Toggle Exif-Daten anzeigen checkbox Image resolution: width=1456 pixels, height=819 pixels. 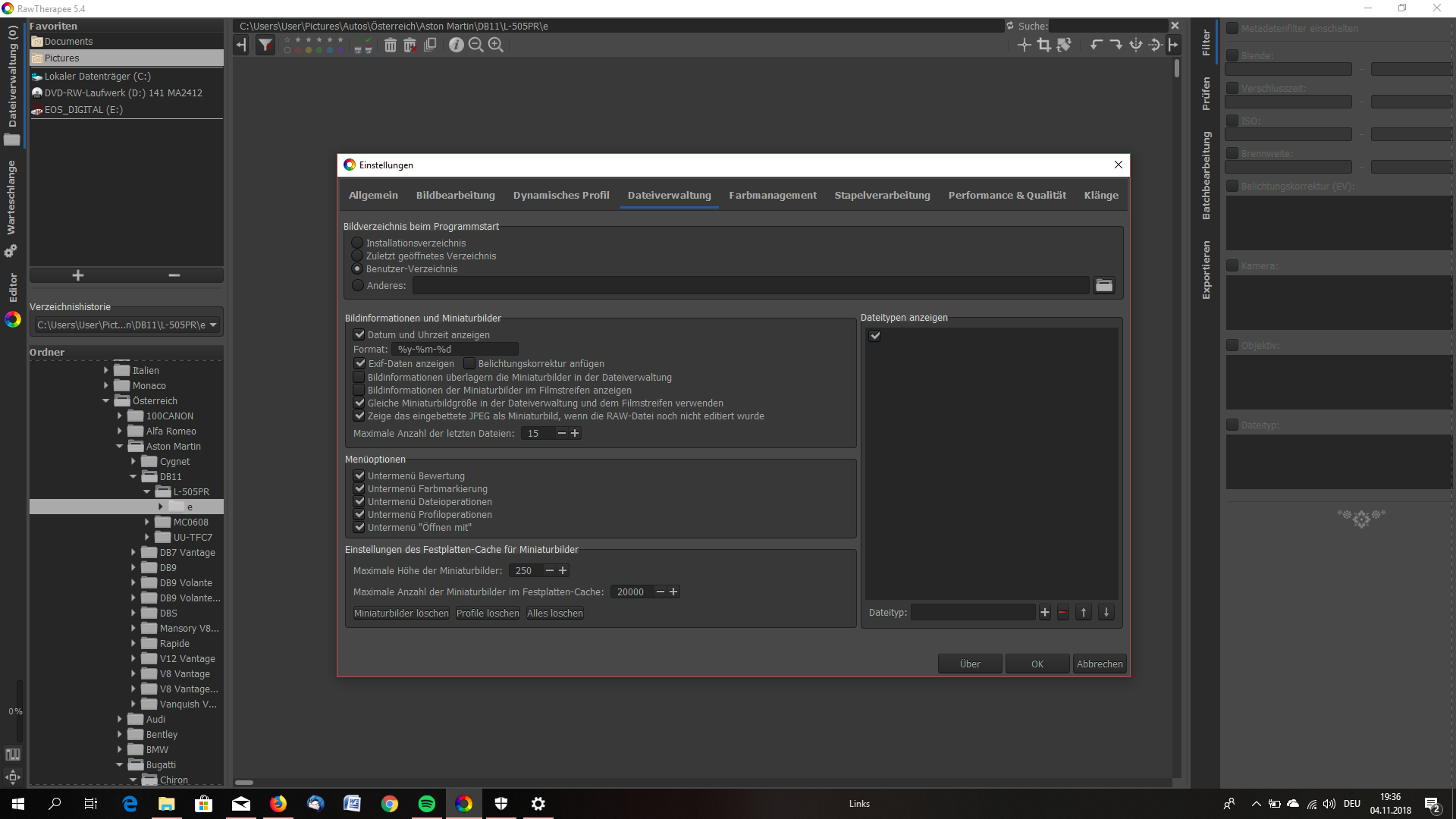pos(359,363)
